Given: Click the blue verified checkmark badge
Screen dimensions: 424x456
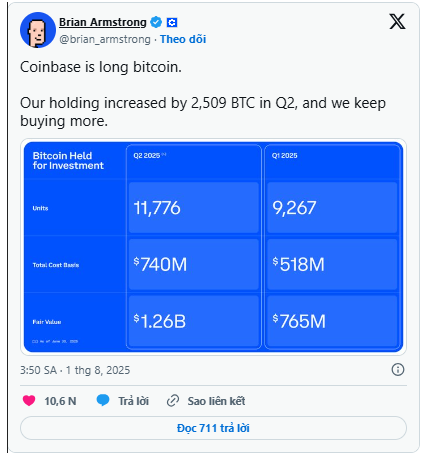Looking at the screenshot, I should [x=156, y=22].
